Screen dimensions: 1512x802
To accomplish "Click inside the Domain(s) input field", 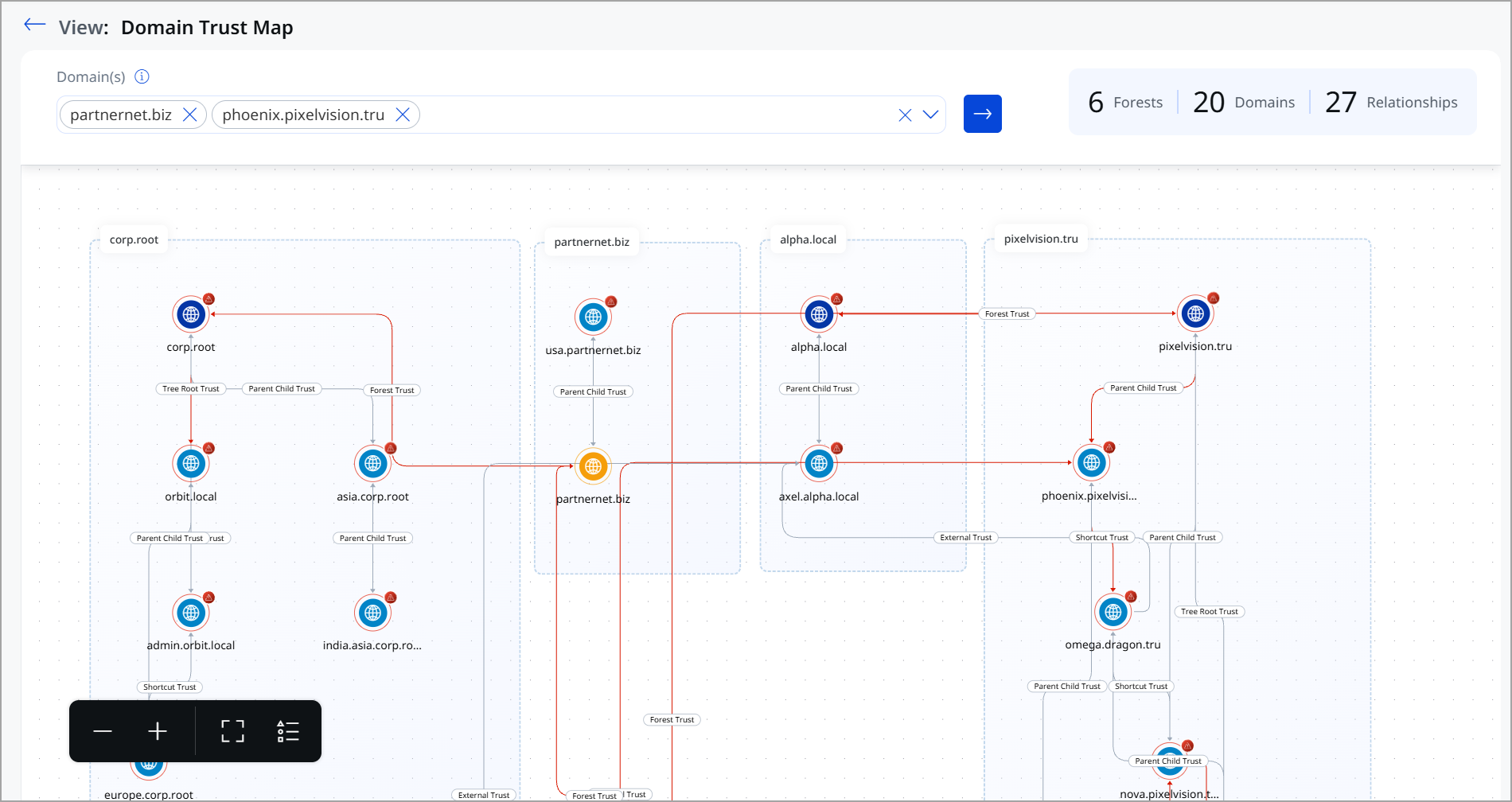I will (653, 115).
